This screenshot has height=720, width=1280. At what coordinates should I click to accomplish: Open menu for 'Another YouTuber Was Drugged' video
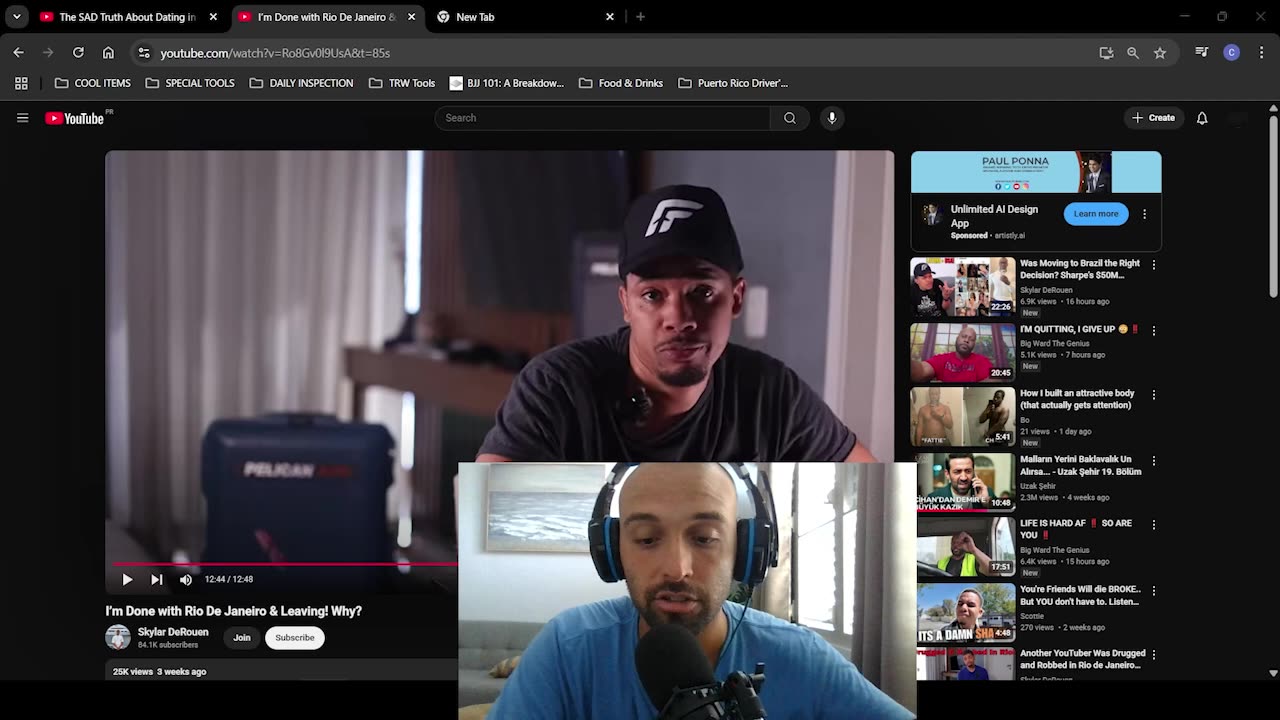pyautogui.click(x=1154, y=655)
